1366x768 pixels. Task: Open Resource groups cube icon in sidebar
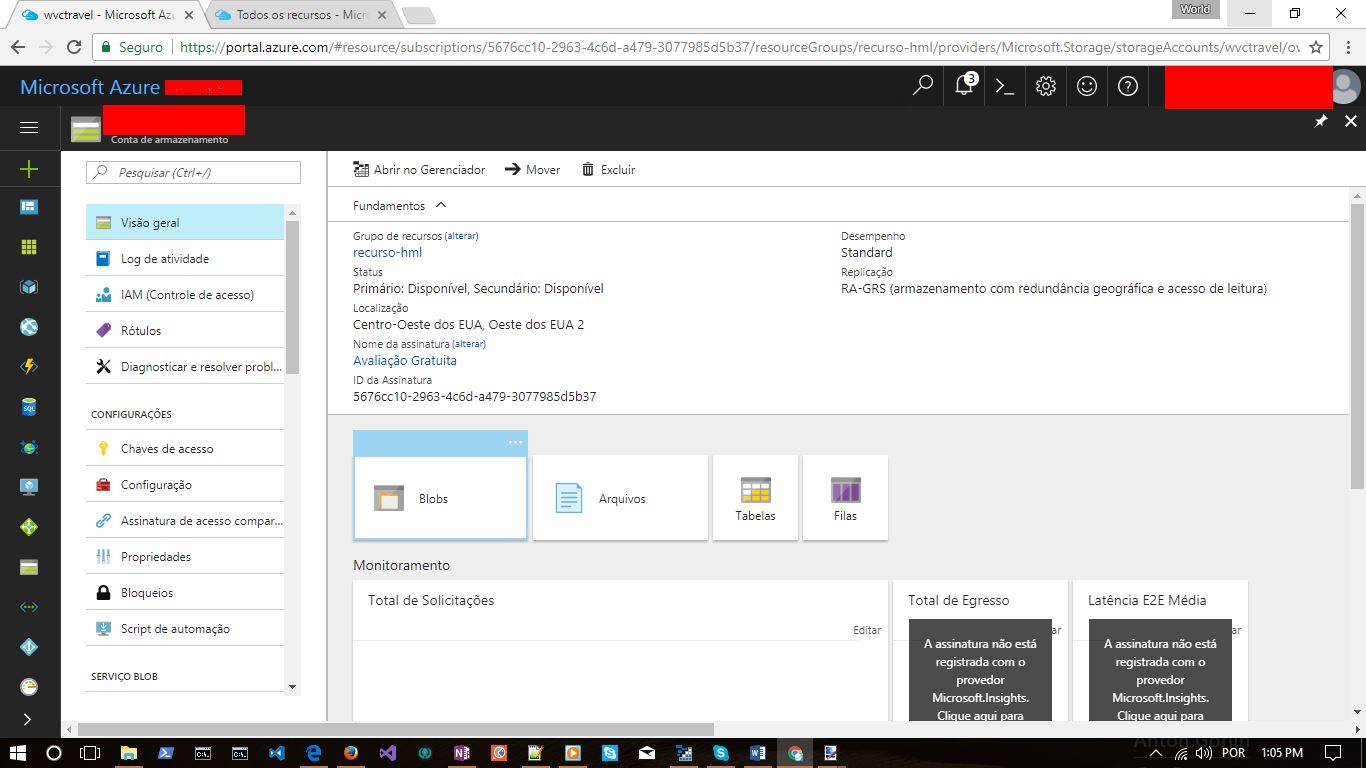coord(29,287)
